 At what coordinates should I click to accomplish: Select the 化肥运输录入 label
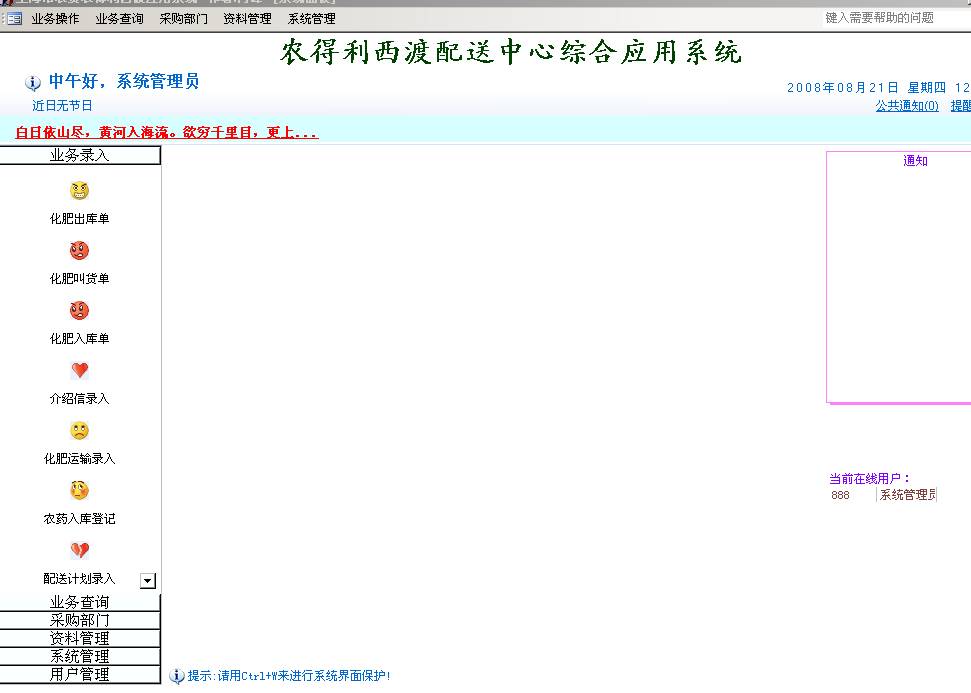79,459
